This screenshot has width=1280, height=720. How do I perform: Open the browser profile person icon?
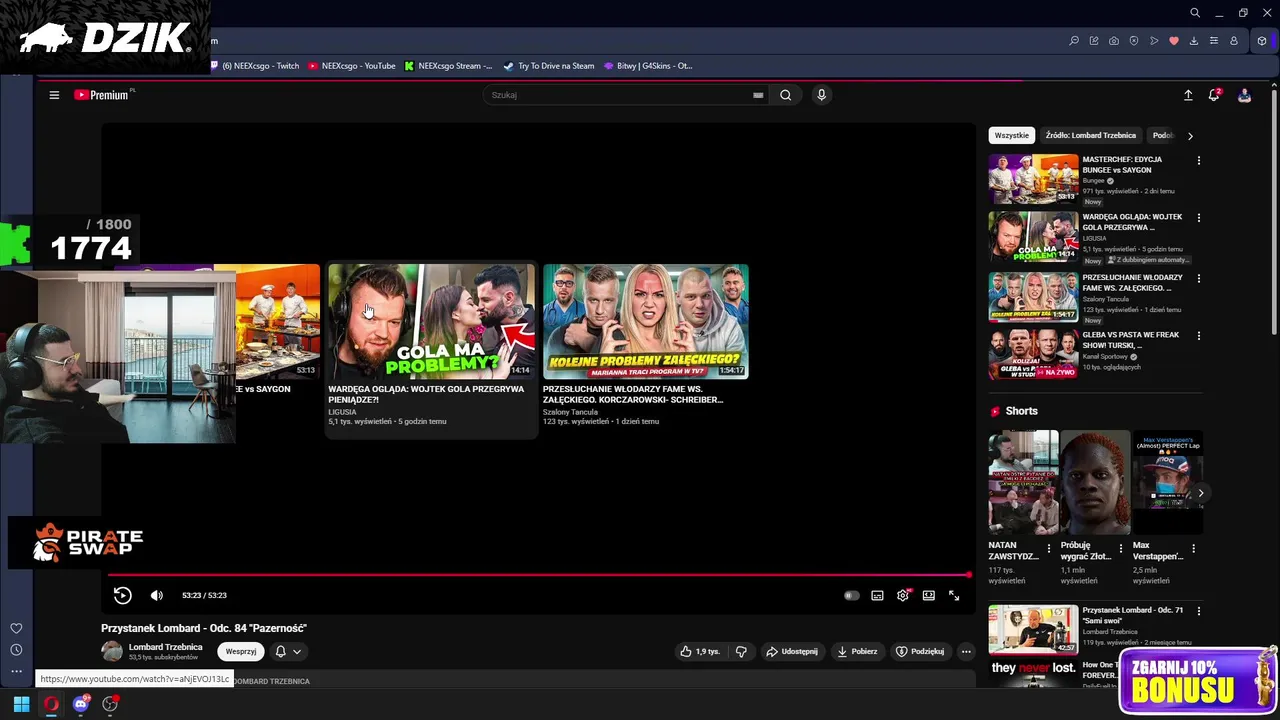[1234, 41]
